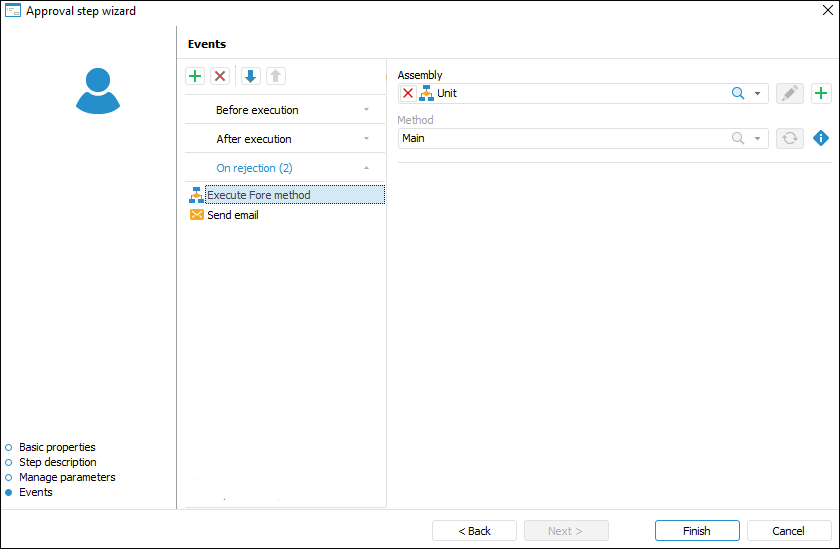Go to Basic properties step
The image size is (840, 549).
57,447
